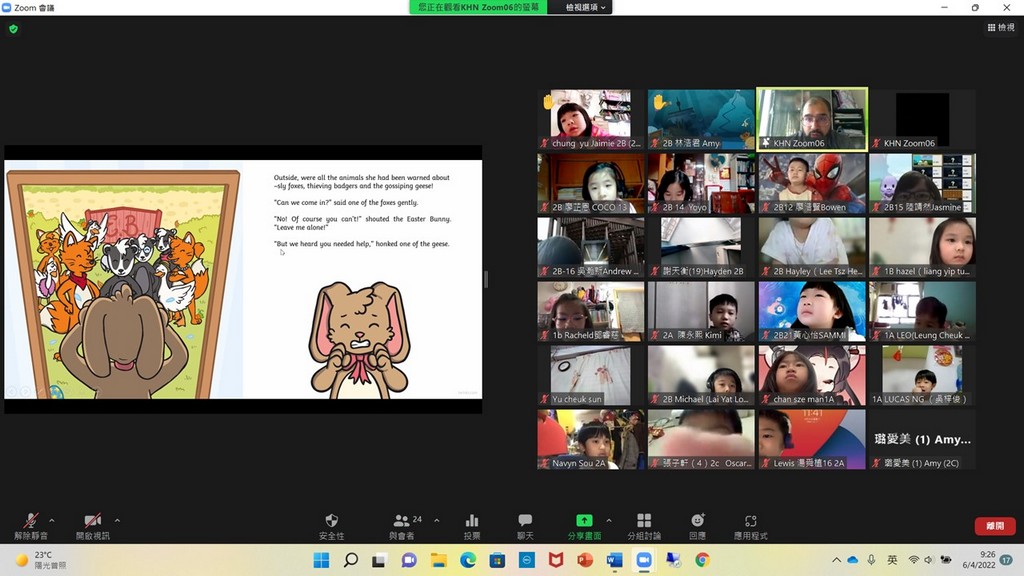Screen dimensions: 1024x576
Task: Select 2B 林浩君 Amy video tile
Action: (701, 120)
